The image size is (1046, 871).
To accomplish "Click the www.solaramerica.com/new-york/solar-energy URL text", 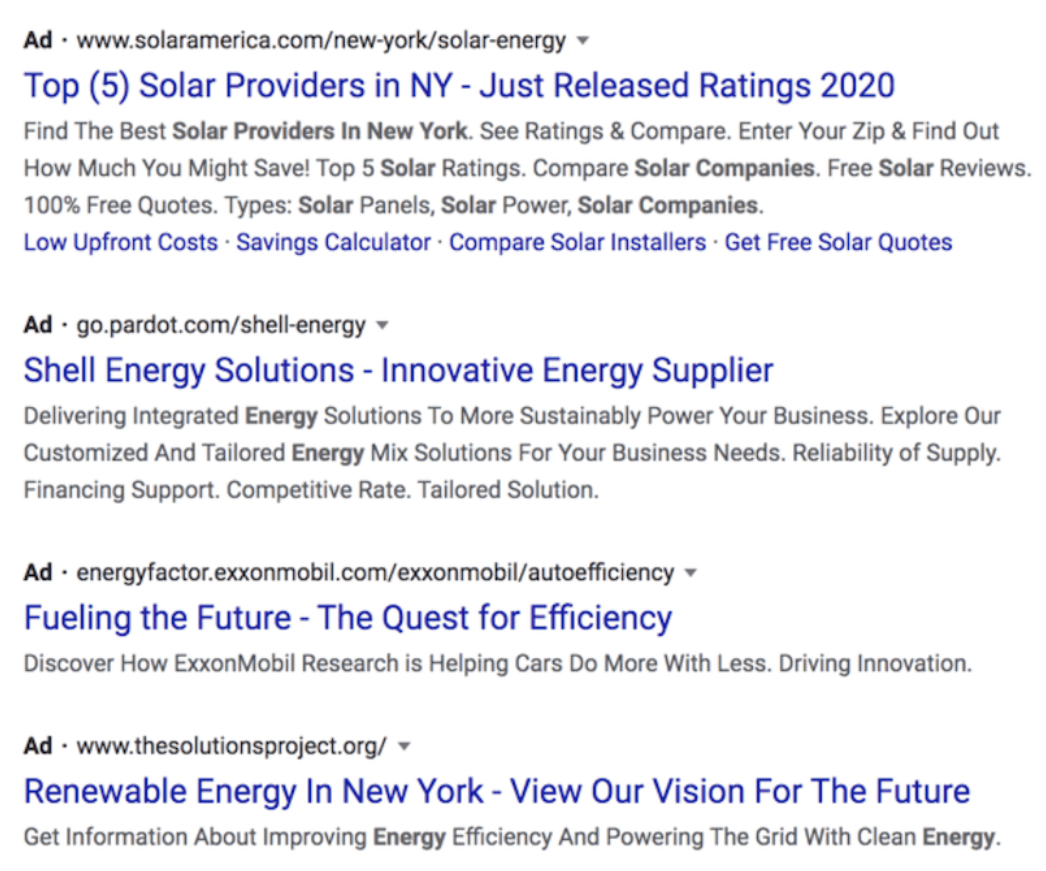I will [321, 41].
